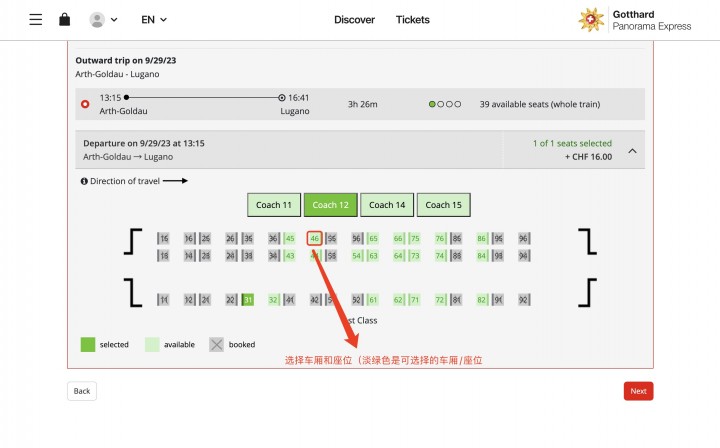Click the Direction of travel info icon

click(84, 181)
